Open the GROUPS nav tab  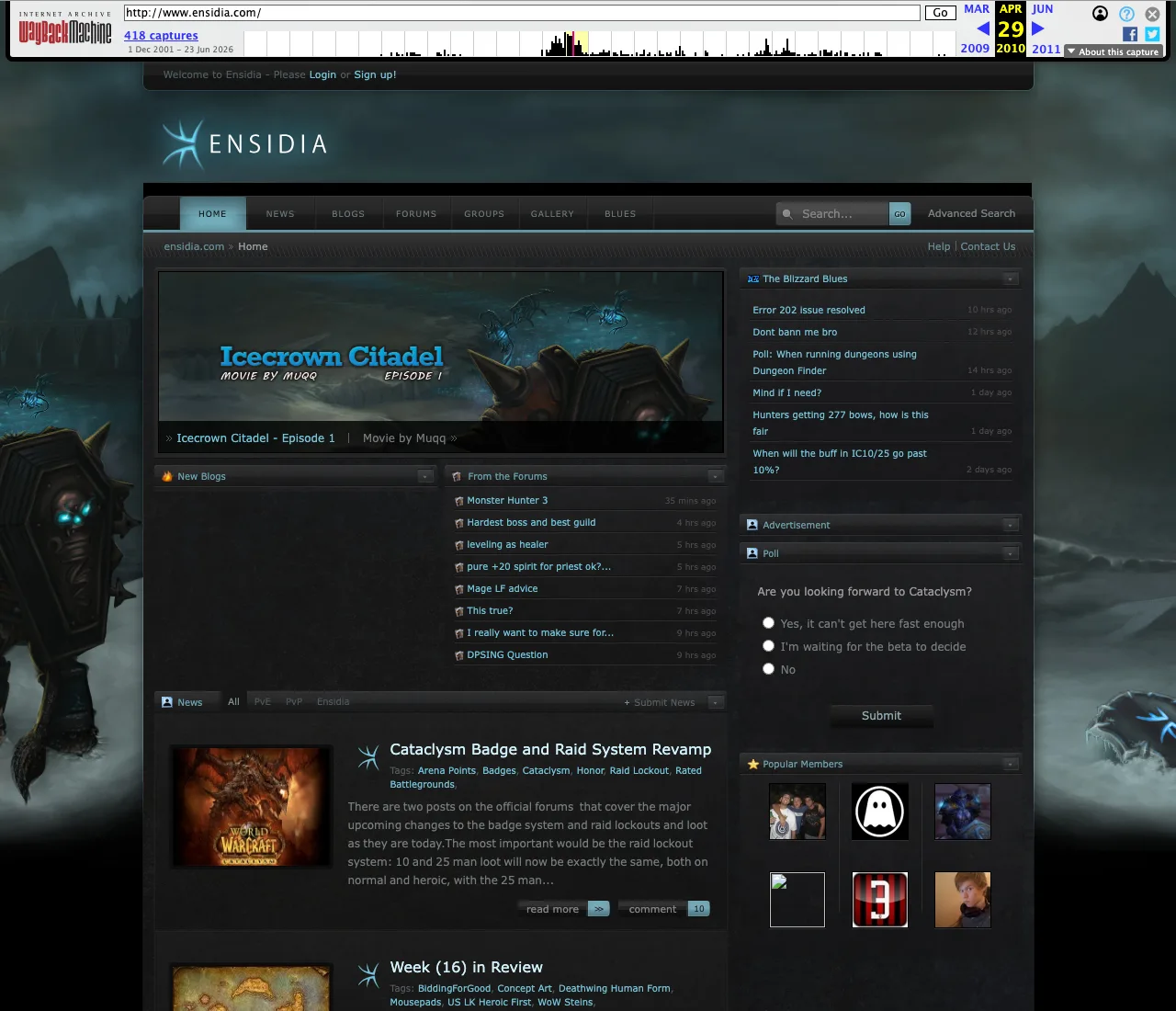click(484, 213)
